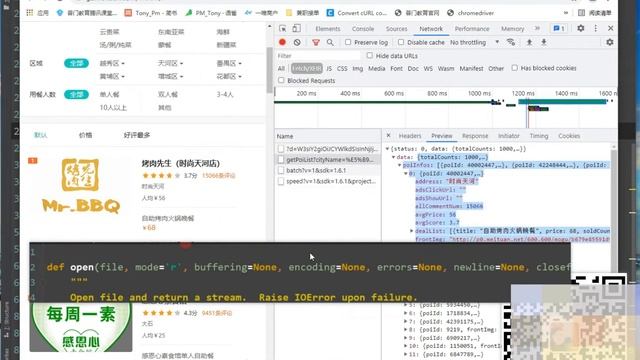Open the Convert cURL bookmark
This screenshot has height=360, width=640.
(357, 13)
